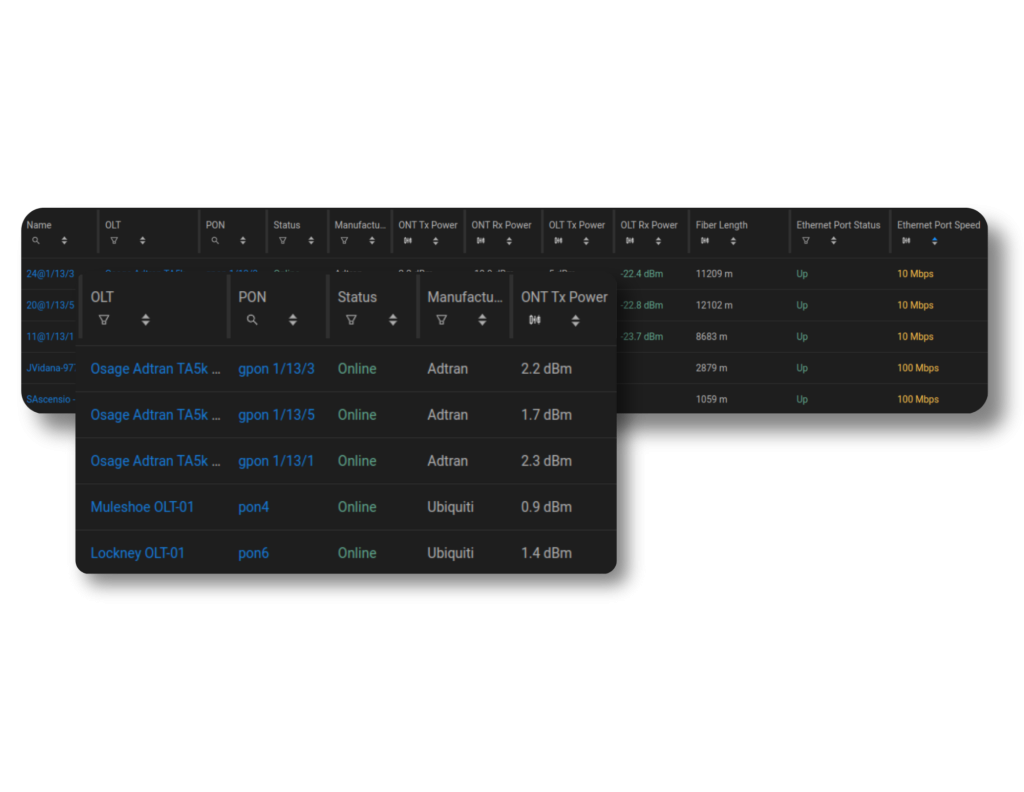
Task: Open the PON search icon in the popup panel
Action: [250, 318]
